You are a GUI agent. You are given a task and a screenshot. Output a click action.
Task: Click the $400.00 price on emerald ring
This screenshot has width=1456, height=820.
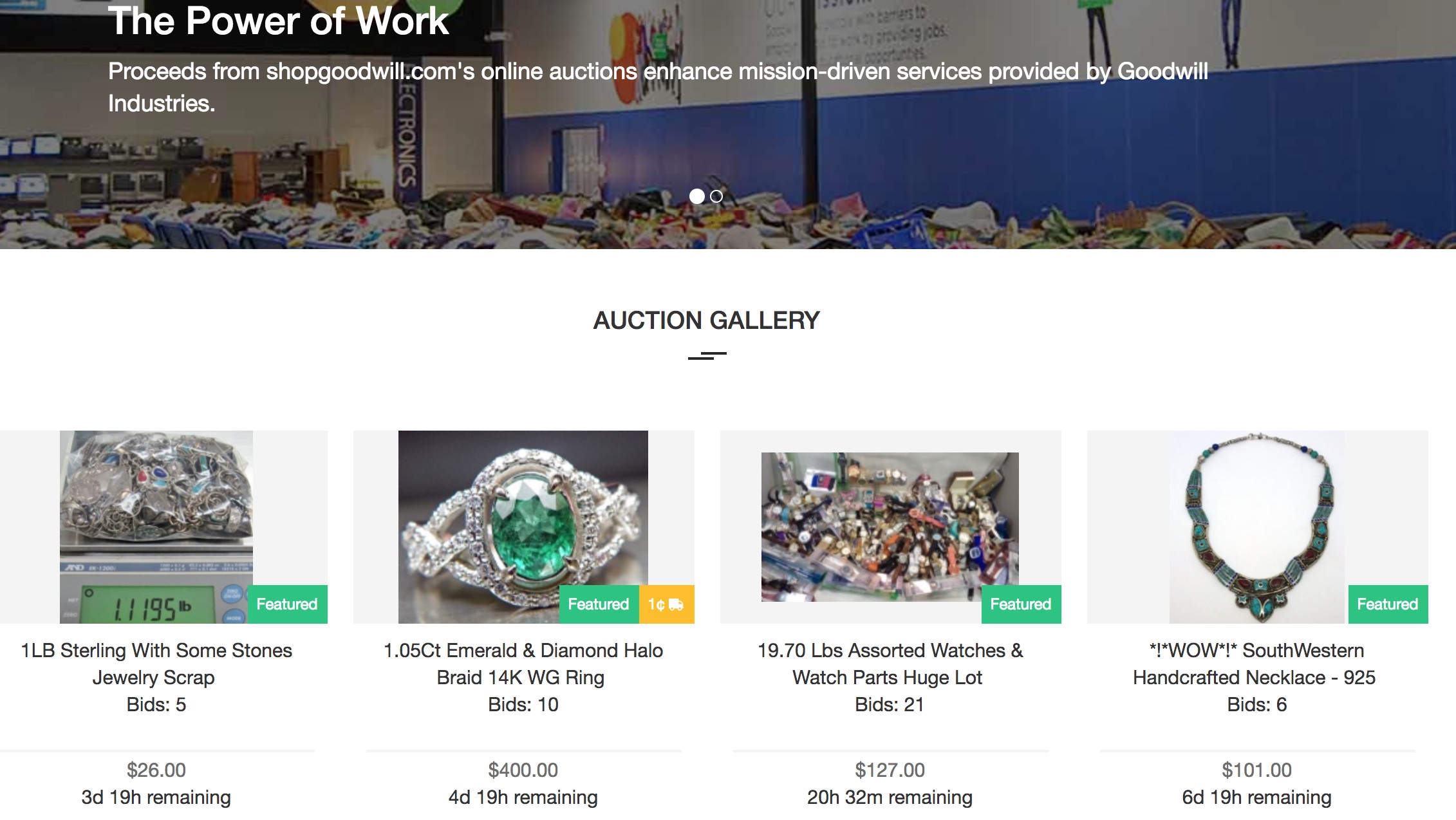(x=523, y=770)
